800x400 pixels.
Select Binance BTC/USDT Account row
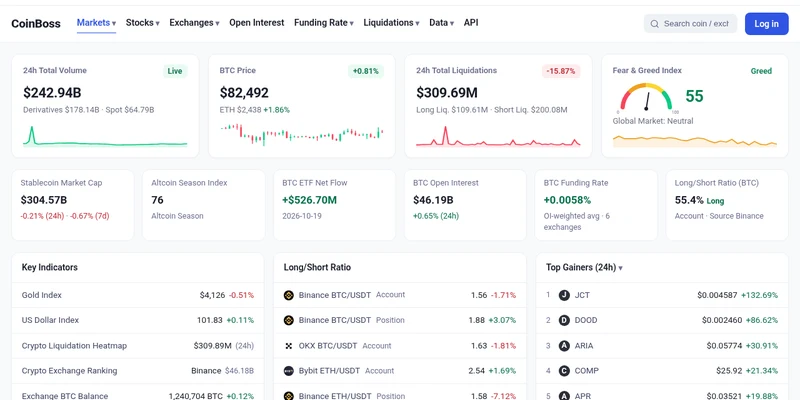coord(400,295)
